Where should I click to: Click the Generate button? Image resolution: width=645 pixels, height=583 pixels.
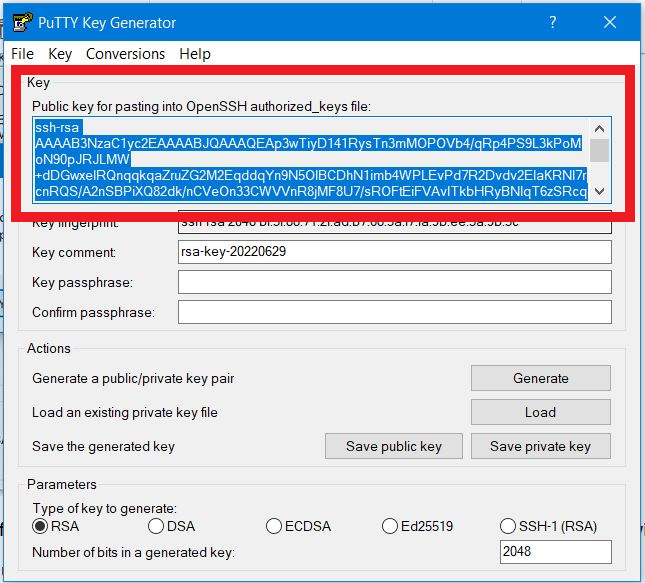(x=541, y=378)
